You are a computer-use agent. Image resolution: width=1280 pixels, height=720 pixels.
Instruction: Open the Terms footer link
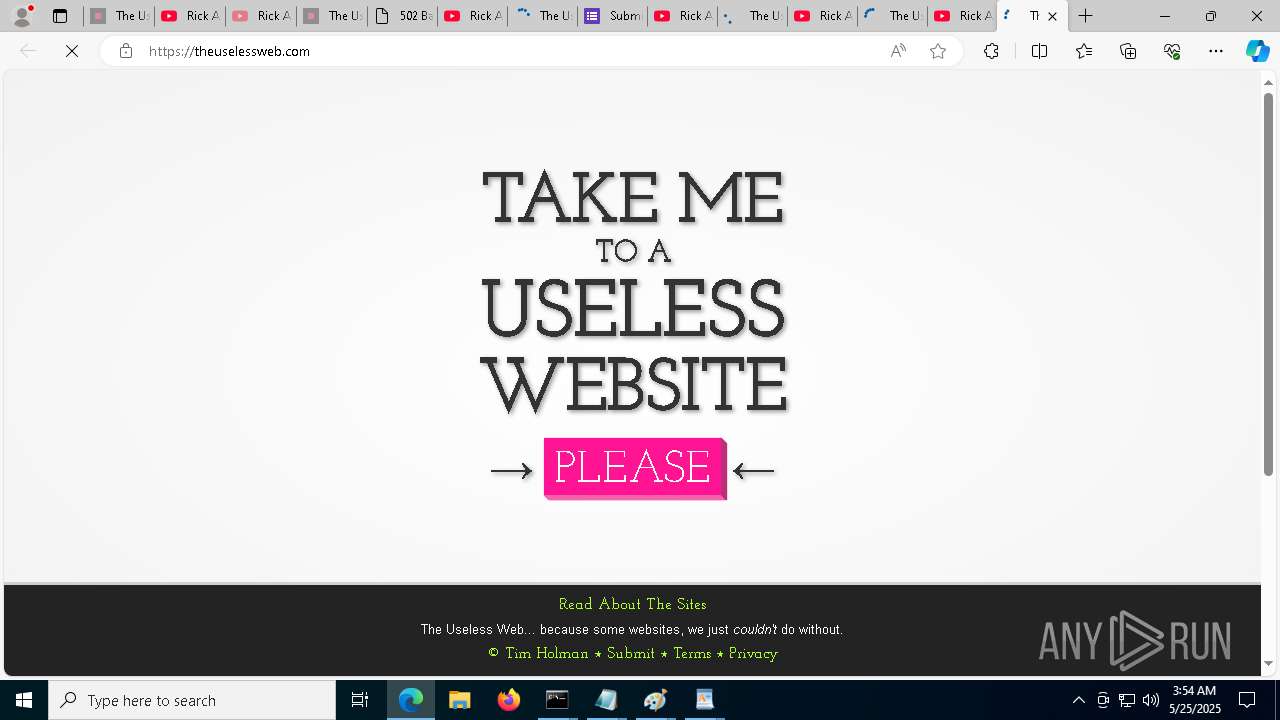point(692,653)
